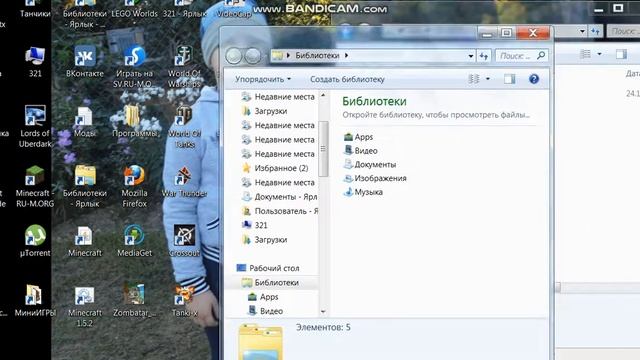This screenshot has width=640, height=360.
Task: Open the Упорядочить dropdown menu
Action: [x=263, y=79]
